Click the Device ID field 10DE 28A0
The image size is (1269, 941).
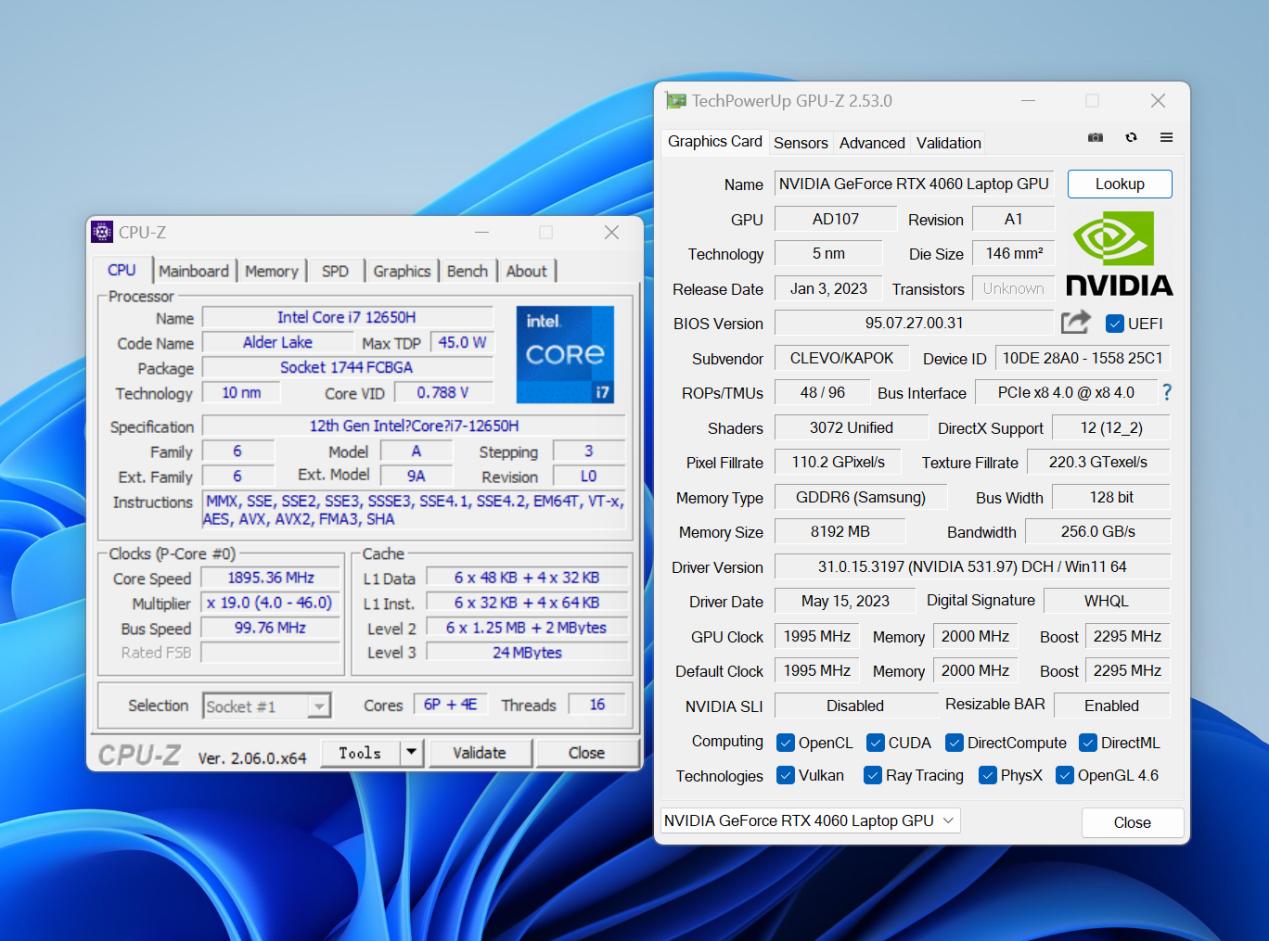pos(1082,358)
